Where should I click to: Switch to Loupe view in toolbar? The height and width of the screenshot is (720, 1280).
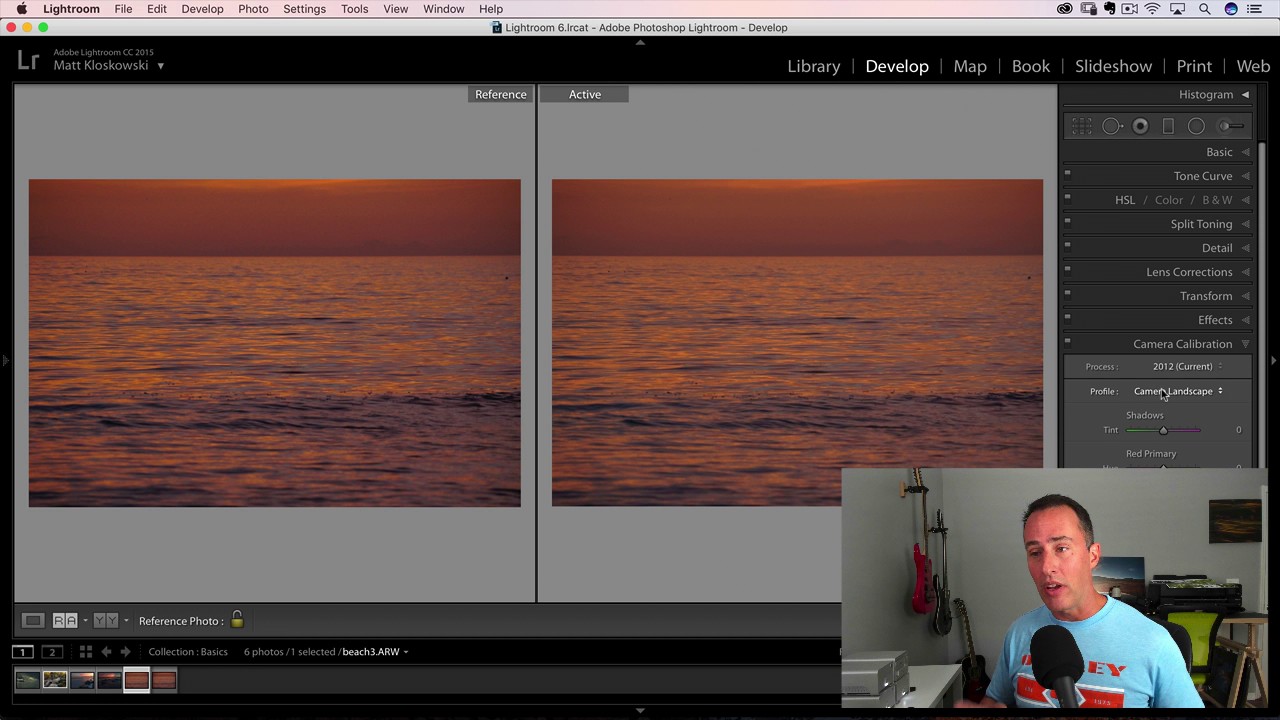[33, 621]
